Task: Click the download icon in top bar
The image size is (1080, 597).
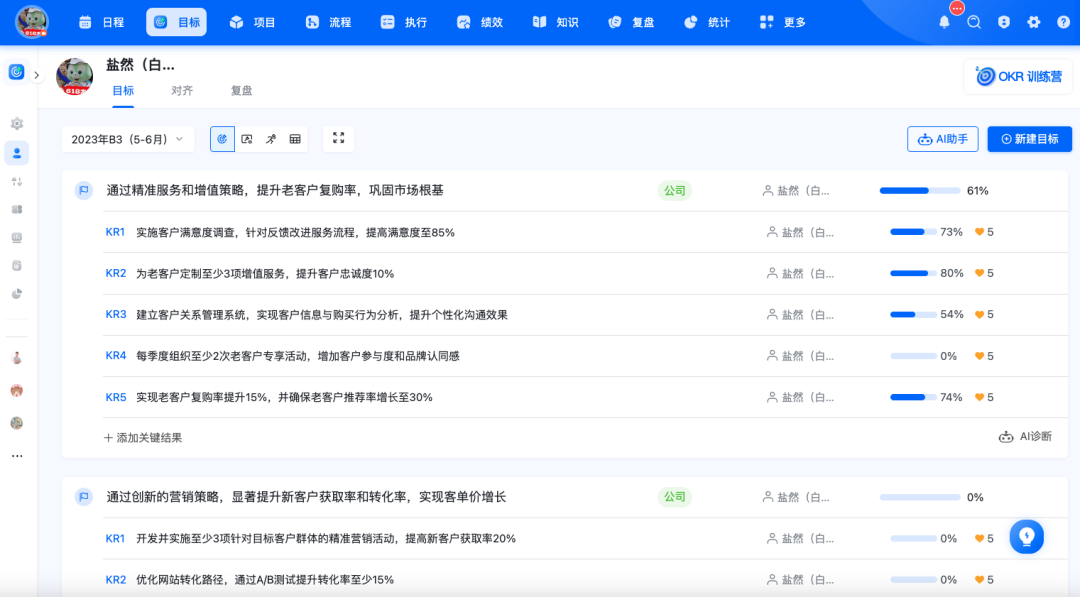Action: (x=1004, y=23)
